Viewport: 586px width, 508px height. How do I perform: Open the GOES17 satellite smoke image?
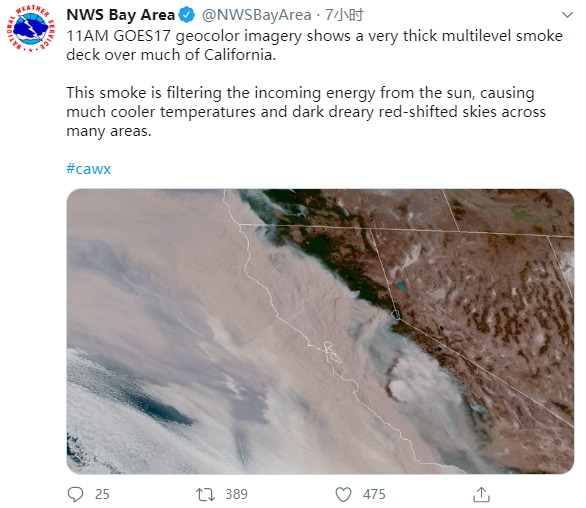pyautogui.click(x=320, y=332)
